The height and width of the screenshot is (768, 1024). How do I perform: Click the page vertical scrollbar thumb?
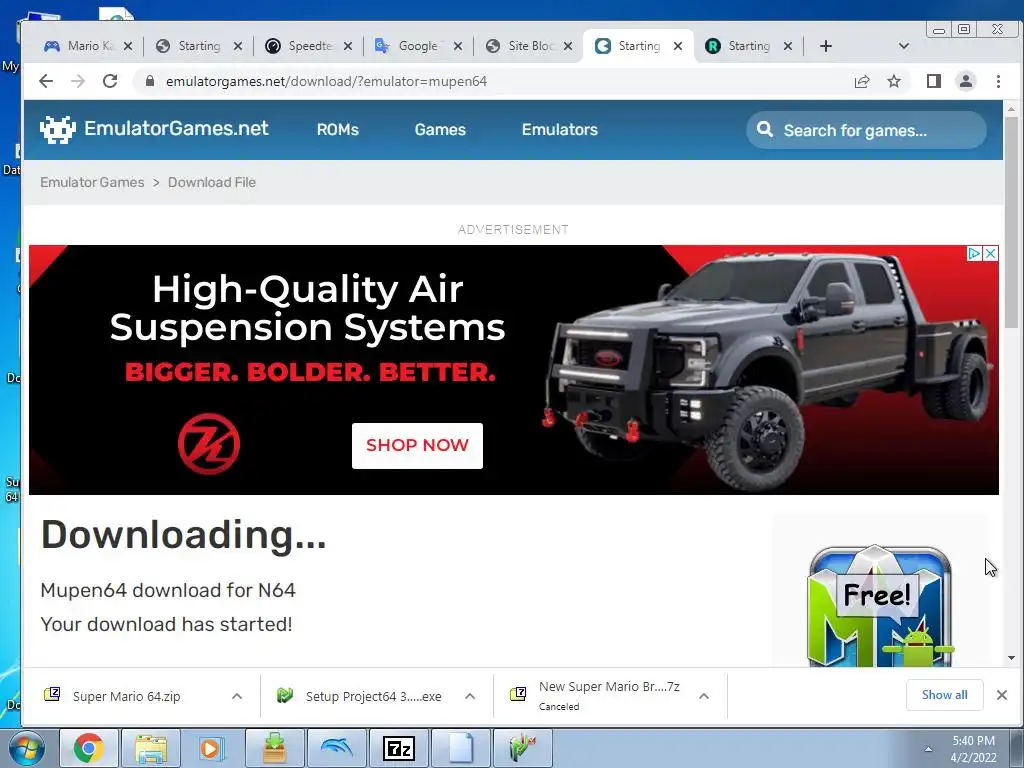click(1011, 222)
